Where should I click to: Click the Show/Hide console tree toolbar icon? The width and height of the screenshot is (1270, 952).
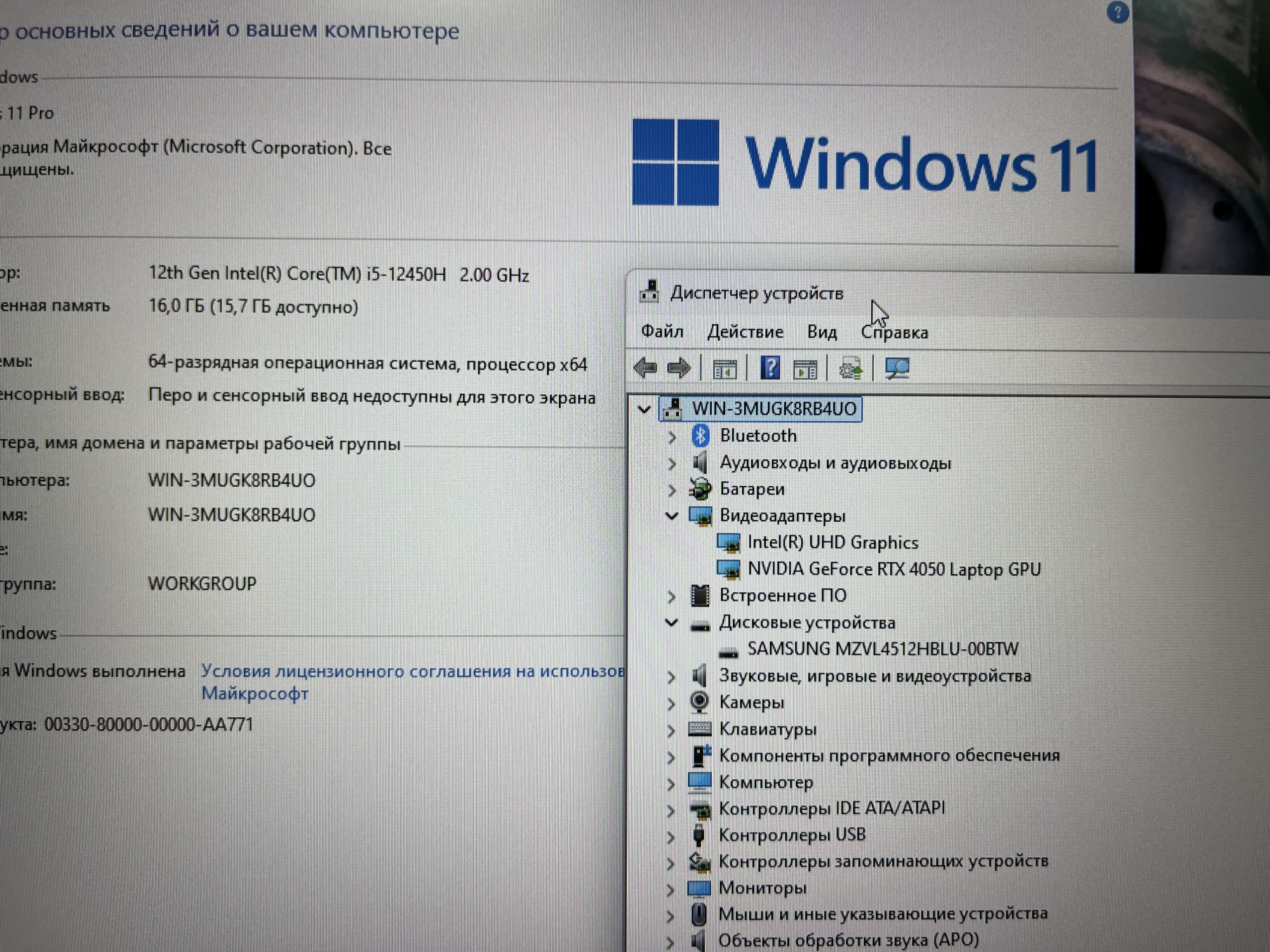[x=725, y=369]
